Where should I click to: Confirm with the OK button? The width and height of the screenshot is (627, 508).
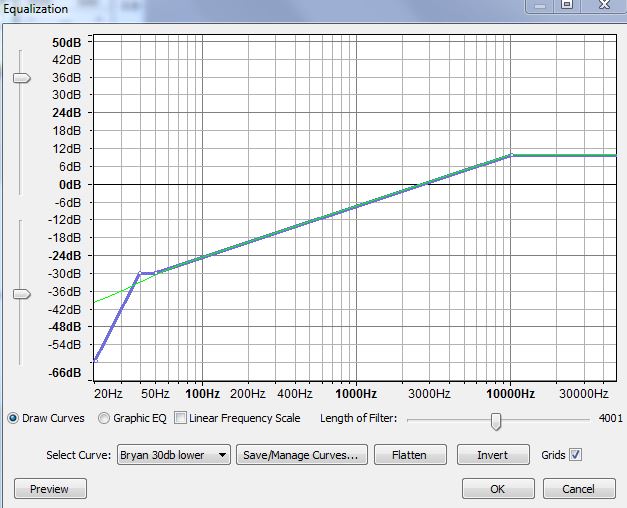pyautogui.click(x=498, y=488)
